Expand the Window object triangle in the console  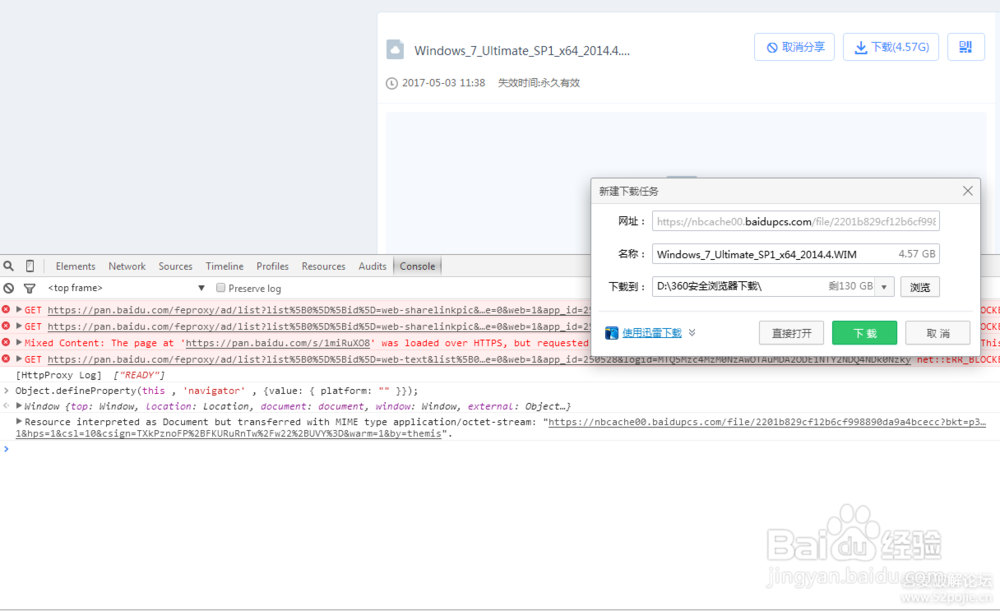19,406
